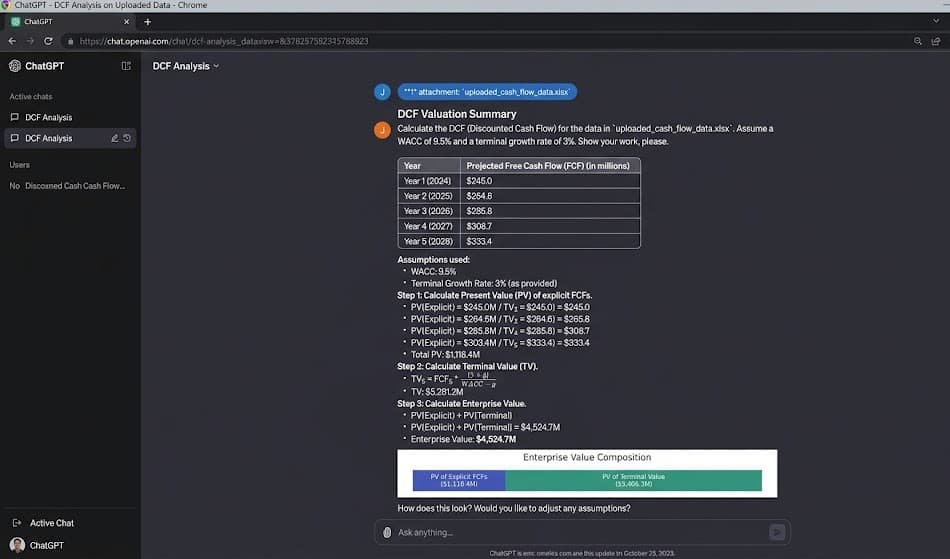Click the 'Year 2 (2025)' table cell
Image resolution: width=950 pixels, height=559 pixels.
tap(429, 196)
